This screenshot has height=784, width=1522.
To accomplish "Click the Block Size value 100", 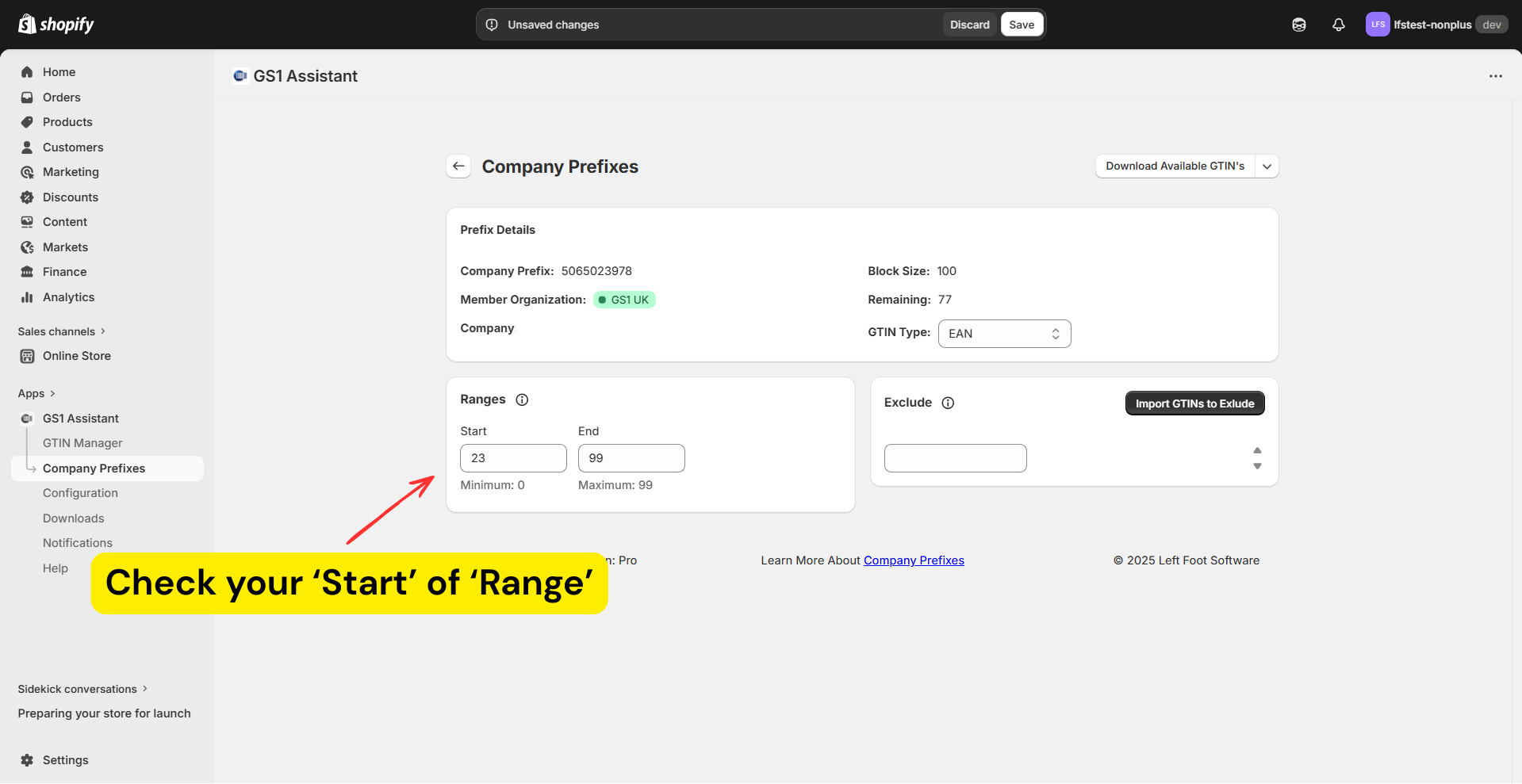I will (x=946, y=271).
